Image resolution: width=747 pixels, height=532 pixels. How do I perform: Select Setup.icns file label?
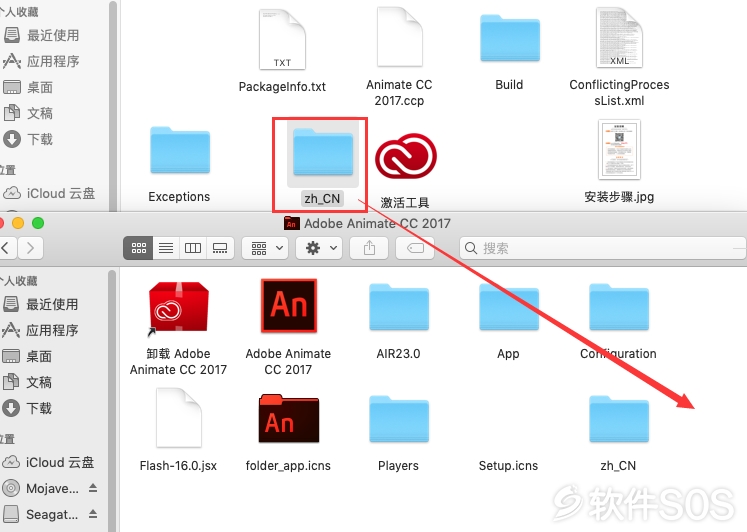tap(508, 465)
